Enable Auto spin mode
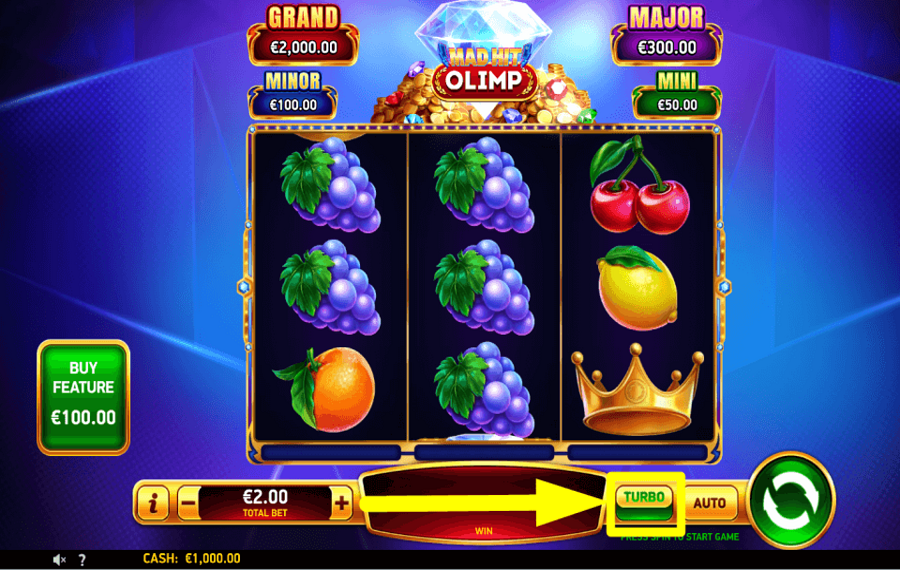900x570 pixels. [710, 503]
